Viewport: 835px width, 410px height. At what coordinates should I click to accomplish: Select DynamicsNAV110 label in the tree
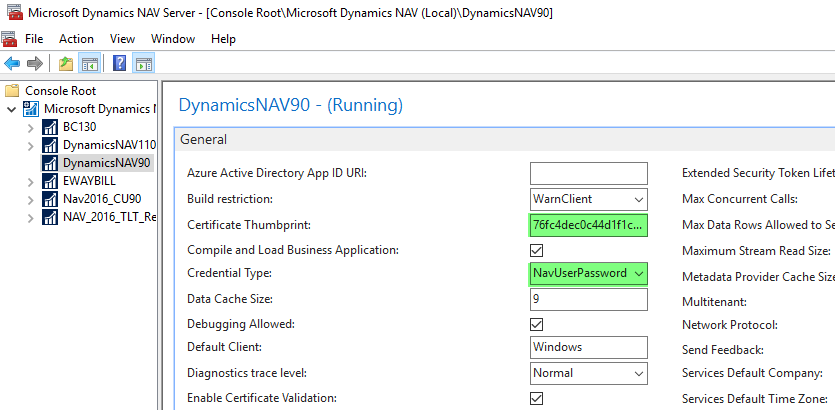pyautogui.click(x=109, y=145)
